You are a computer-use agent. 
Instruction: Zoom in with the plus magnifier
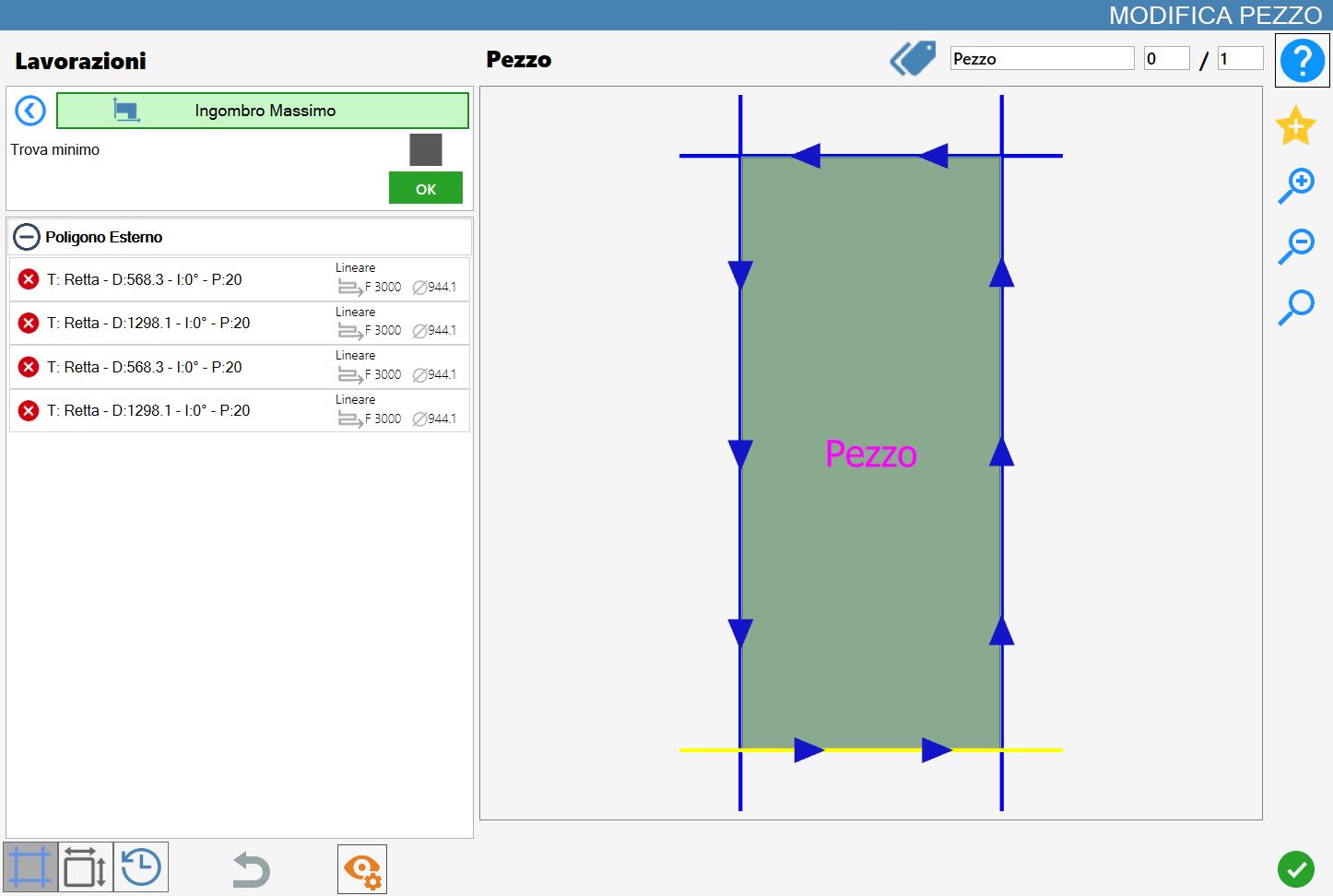(1295, 186)
